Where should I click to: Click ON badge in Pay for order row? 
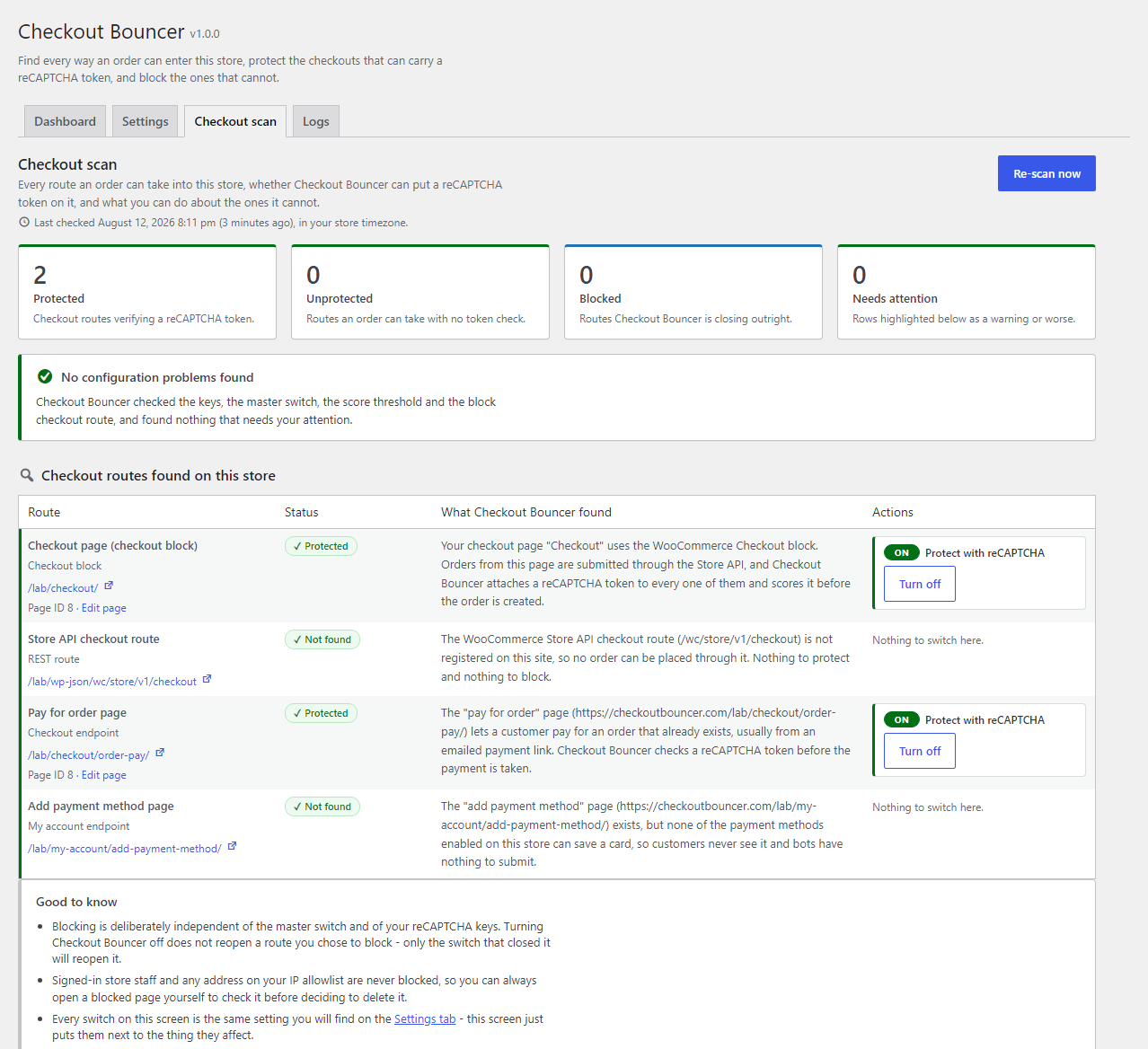point(901,720)
